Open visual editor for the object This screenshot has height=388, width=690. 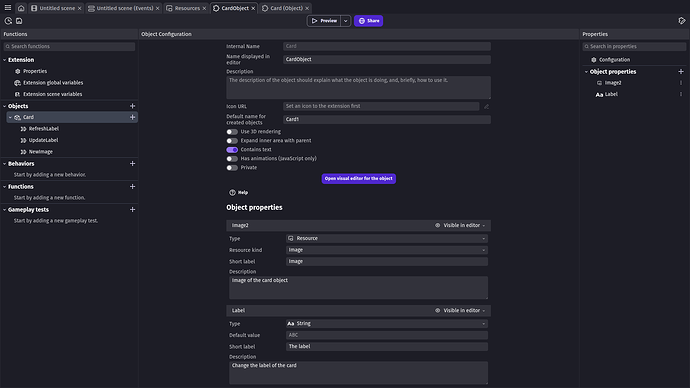click(359, 179)
